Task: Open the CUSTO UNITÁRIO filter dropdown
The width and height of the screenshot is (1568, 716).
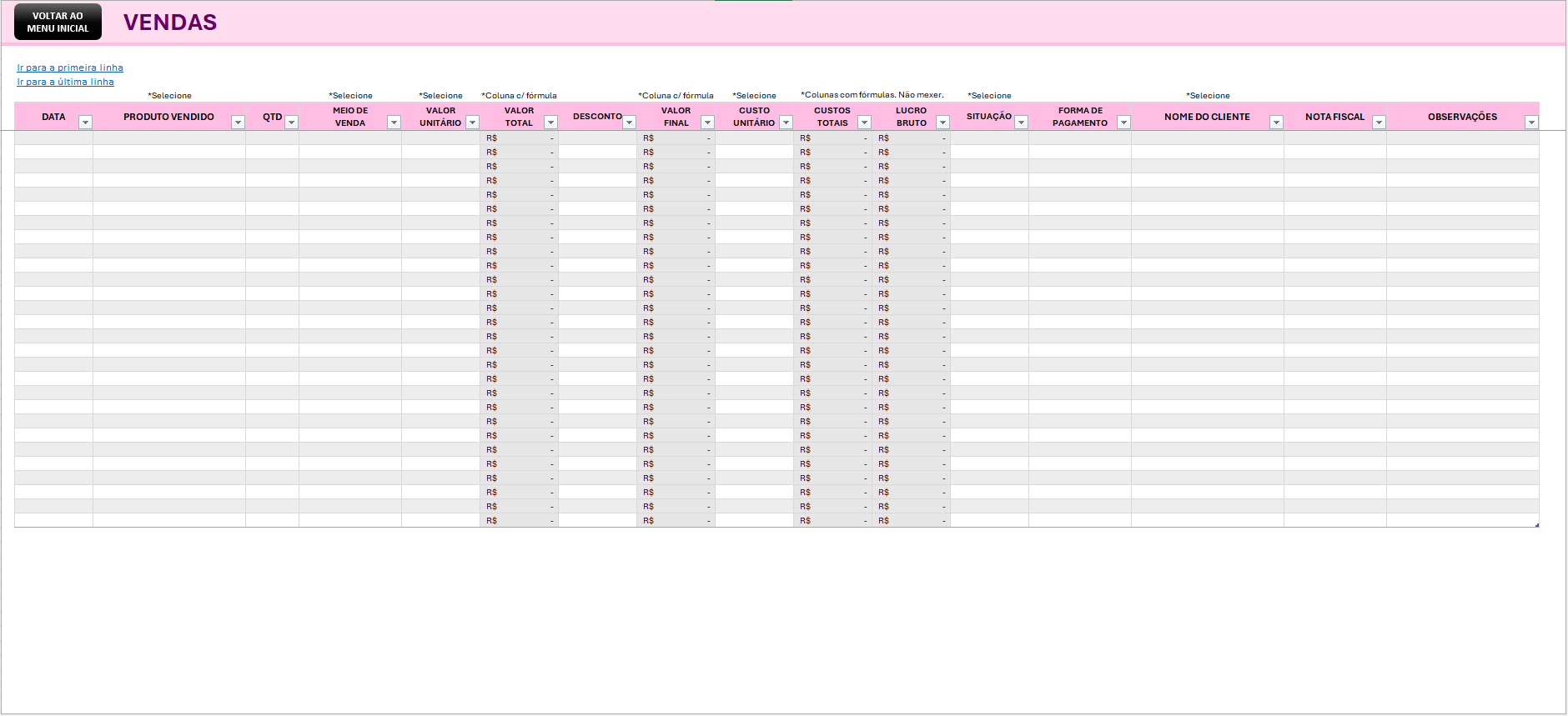Action: pyautogui.click(x=786, y=123)
